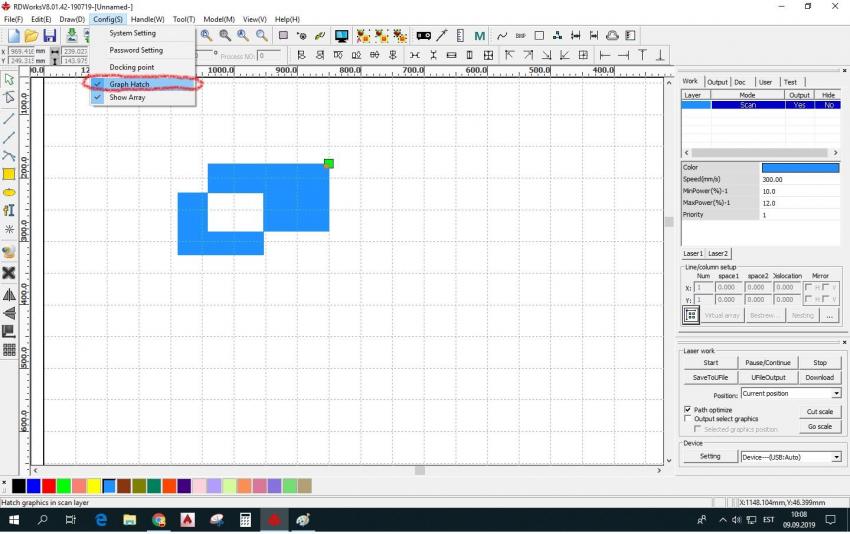Click the monitor preview icon in toolbar

click(341, 36)
